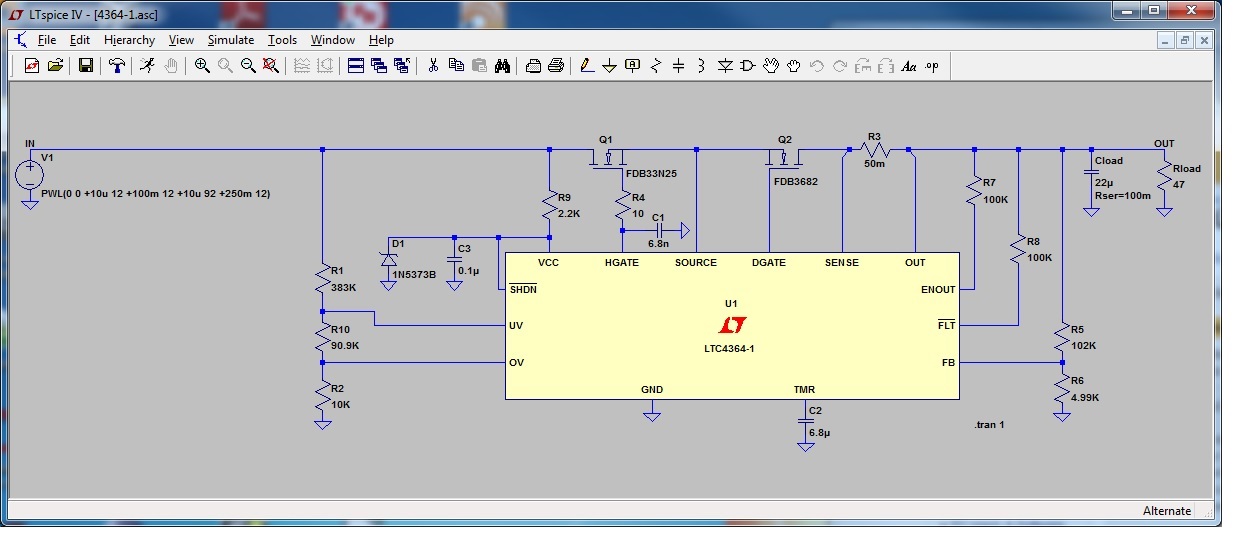Place a ground symbol using toolbar
This screenshot has height=552, width=1256.
(609, 66)
